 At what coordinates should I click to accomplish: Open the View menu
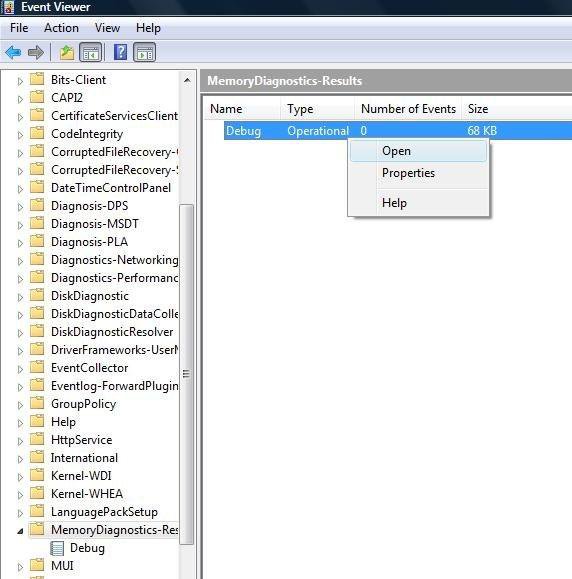107,28
